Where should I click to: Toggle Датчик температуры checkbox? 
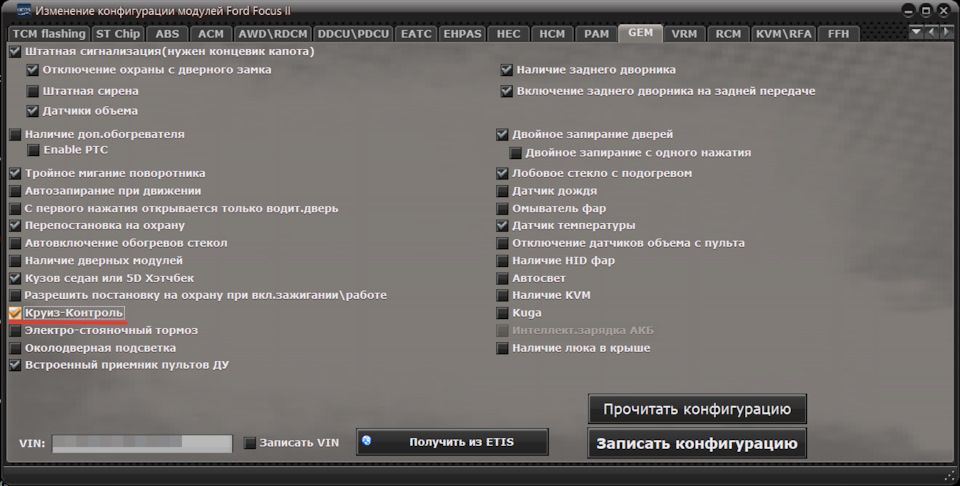[x=502, y=226]
